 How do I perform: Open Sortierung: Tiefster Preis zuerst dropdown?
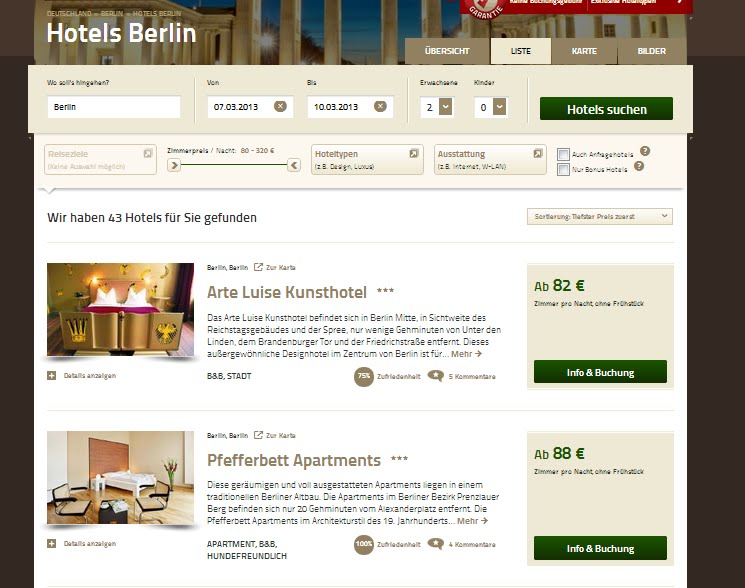pos(600,217)
